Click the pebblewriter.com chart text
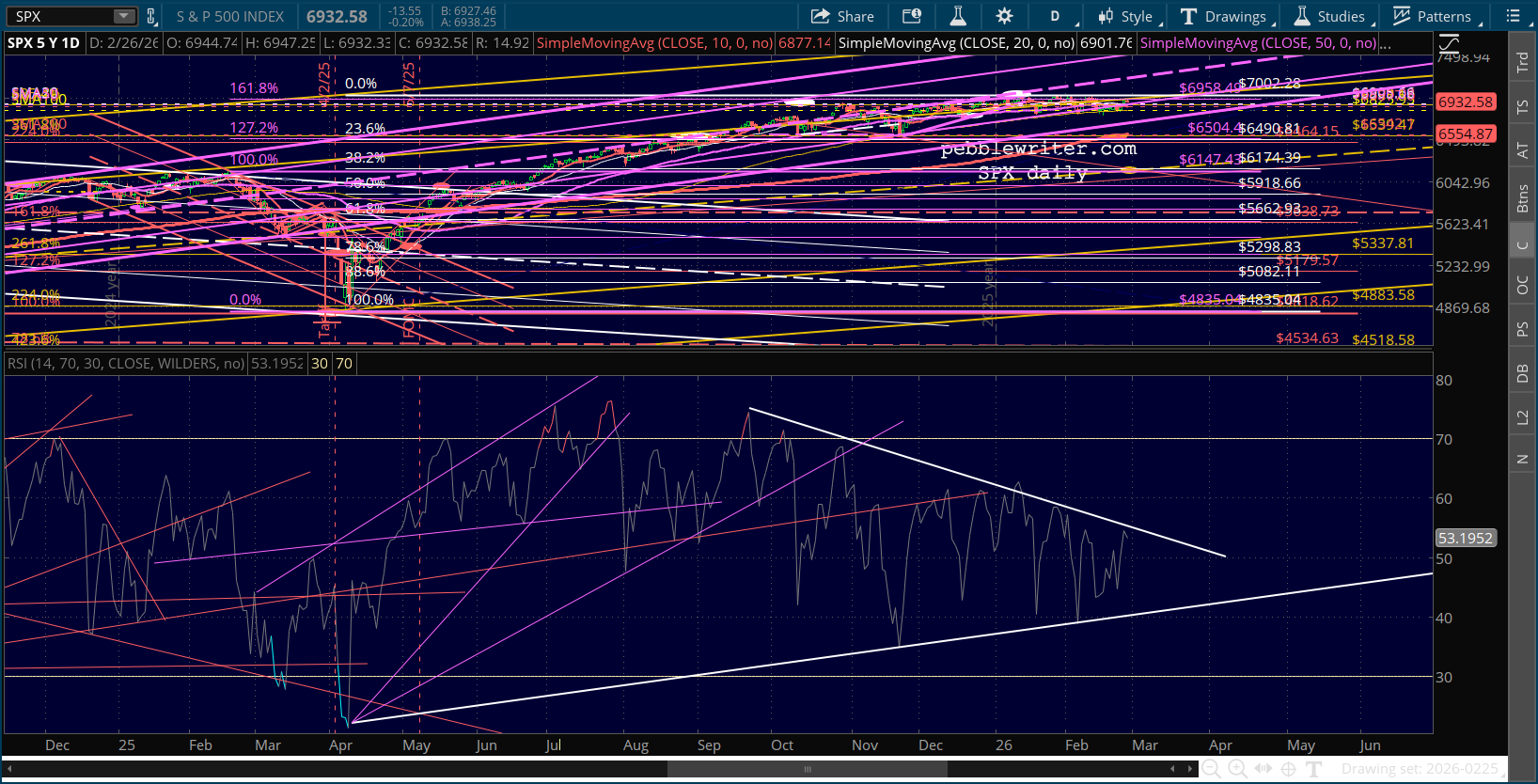 click(1039, 149)
